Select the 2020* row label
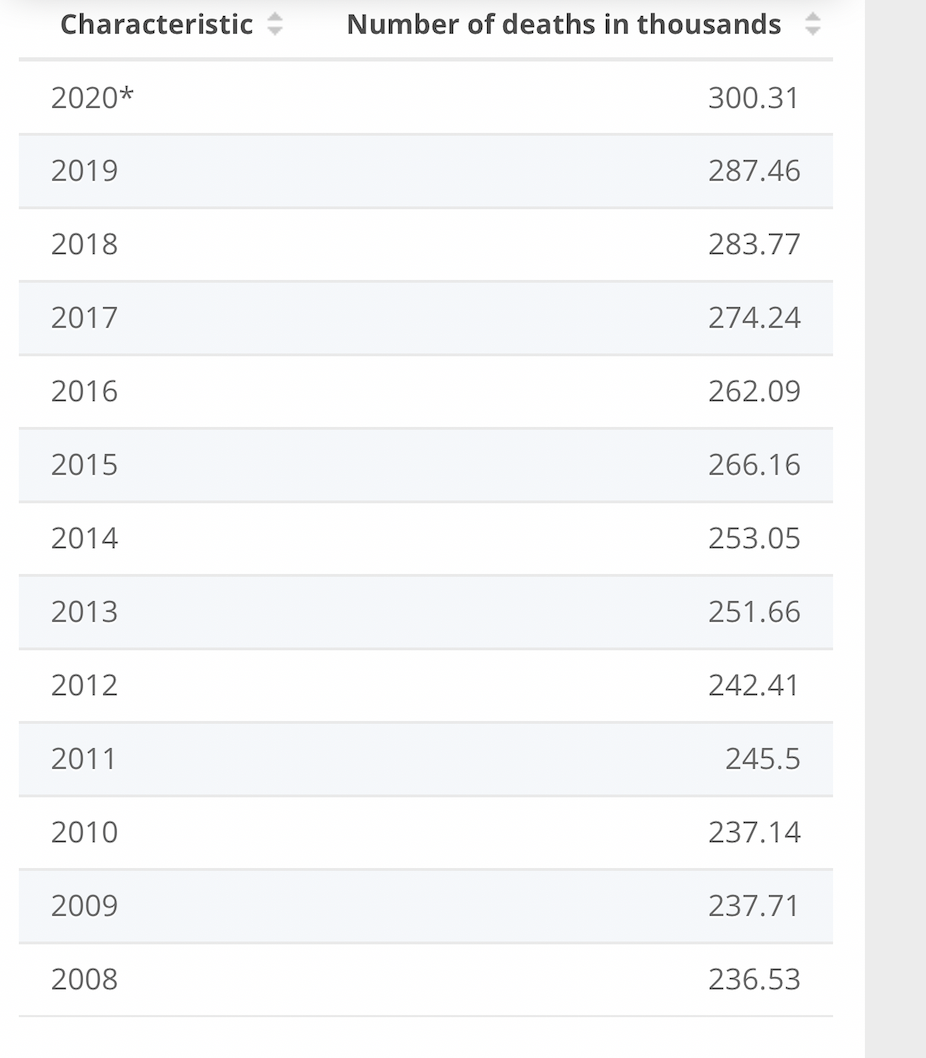 point(92,97)
